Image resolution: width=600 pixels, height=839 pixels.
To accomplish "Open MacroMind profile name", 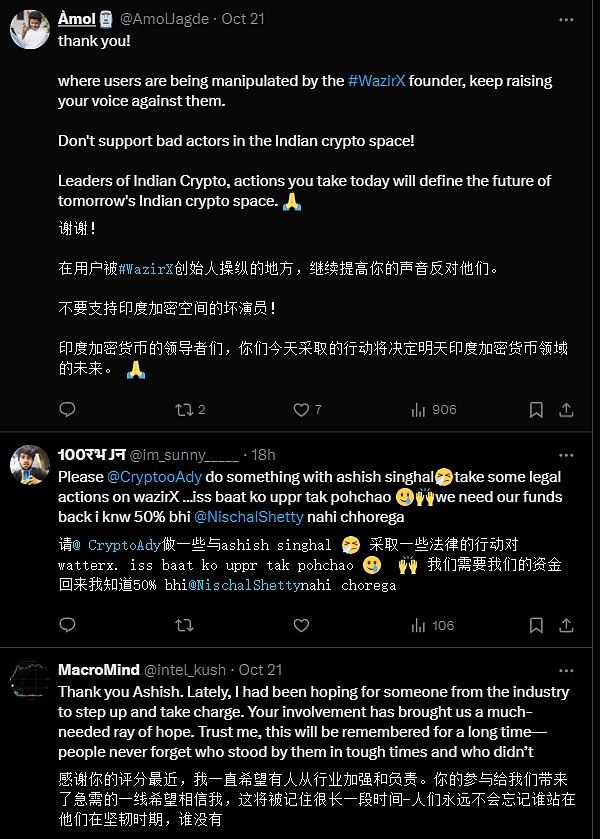I will [x=98, y=670].
